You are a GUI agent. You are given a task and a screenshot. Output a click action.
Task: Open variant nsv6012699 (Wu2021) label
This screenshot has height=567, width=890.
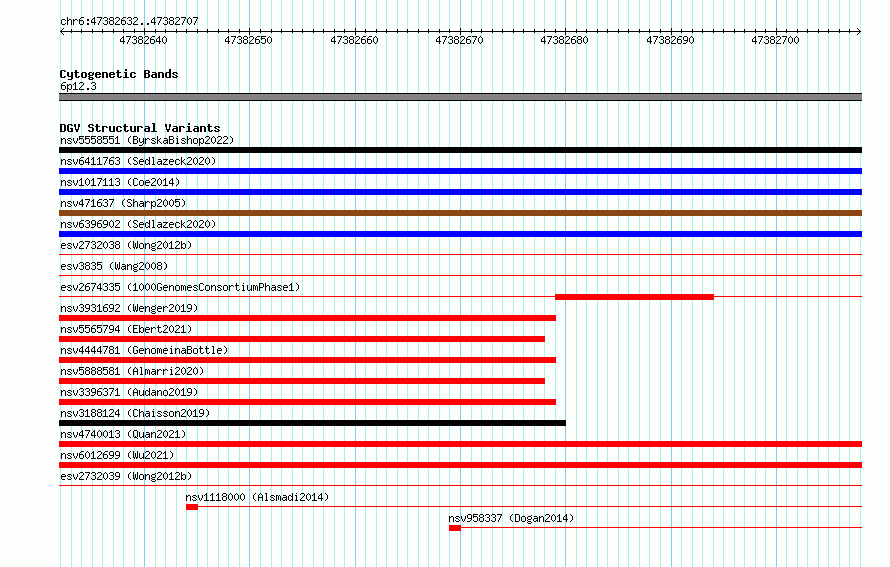click(117, 455)
